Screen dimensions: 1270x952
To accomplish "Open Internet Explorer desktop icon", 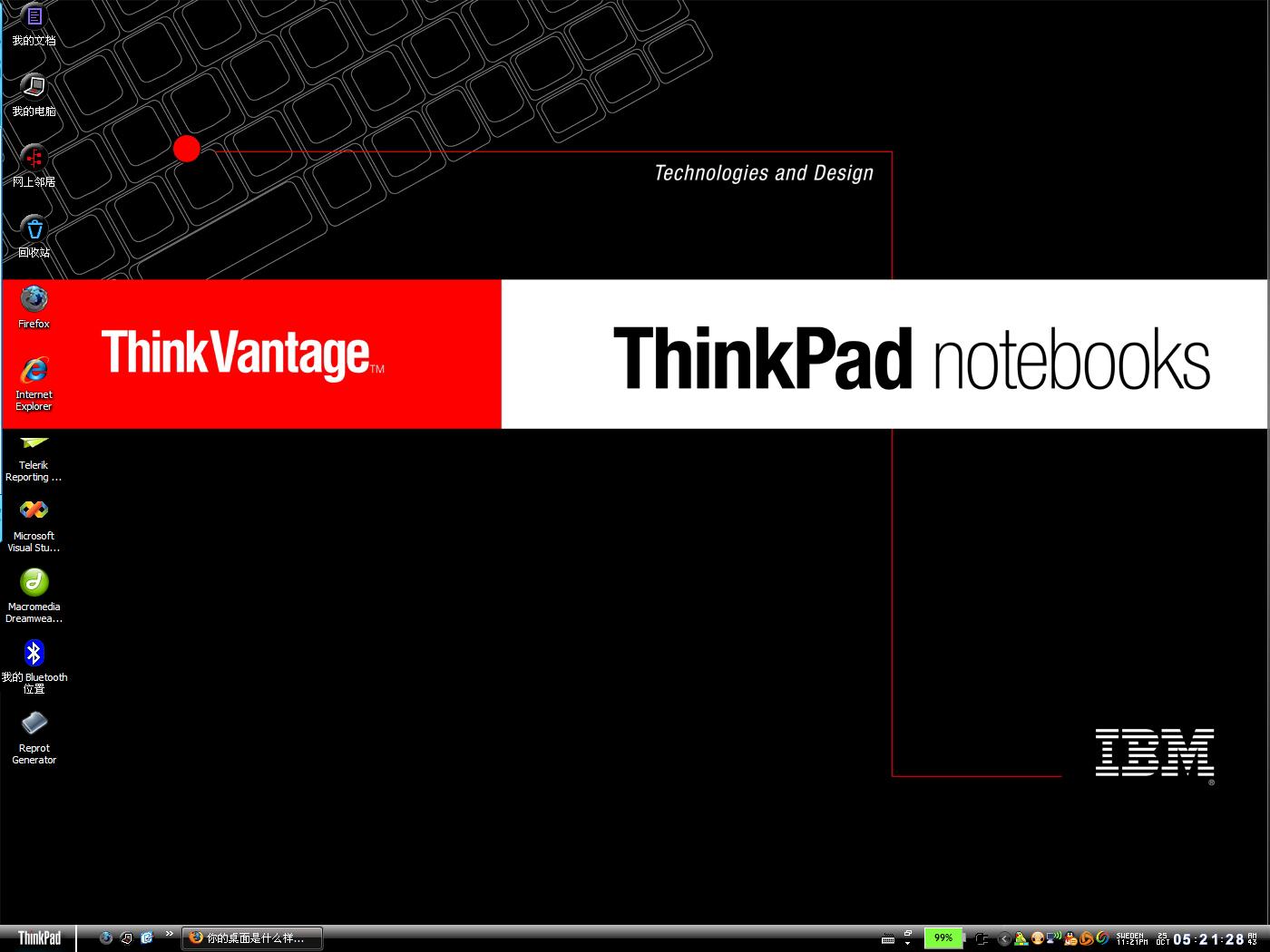I will coord(34,372).
